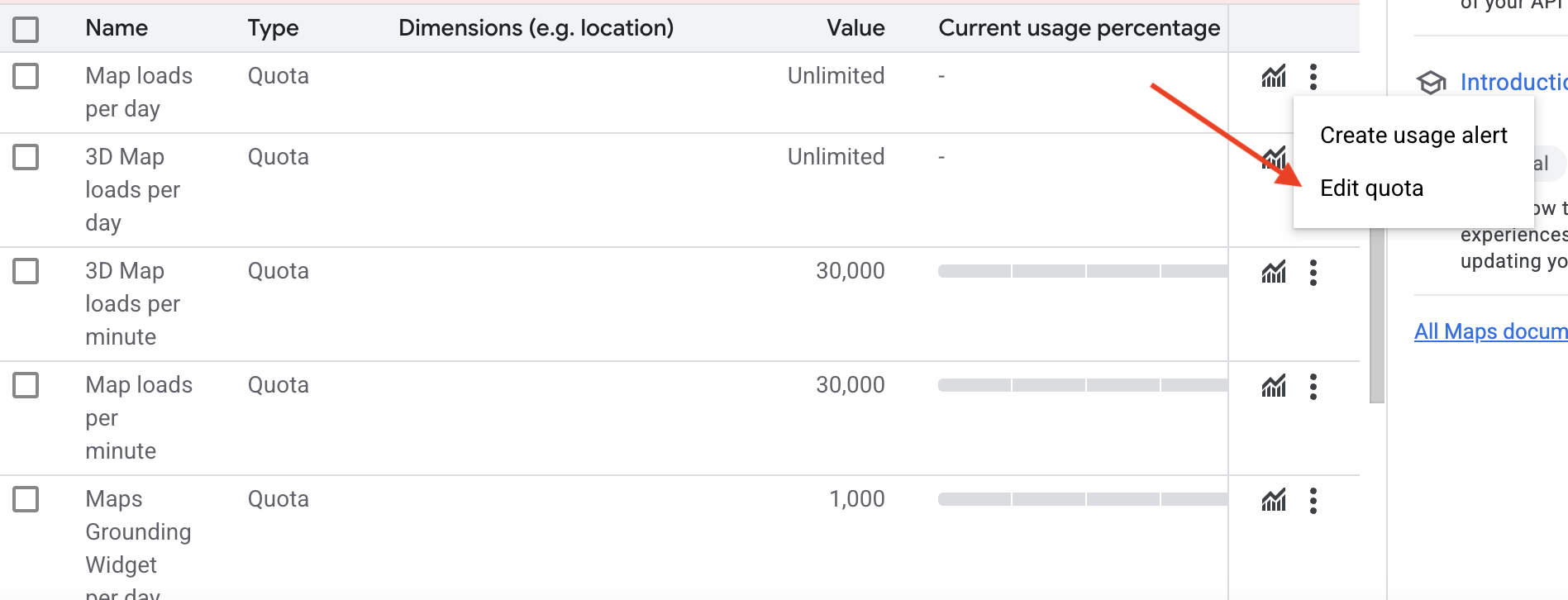Select Edit quota in the context menu
Image resolution: width=1568 pixels, height=600 pixels.
1371,188
